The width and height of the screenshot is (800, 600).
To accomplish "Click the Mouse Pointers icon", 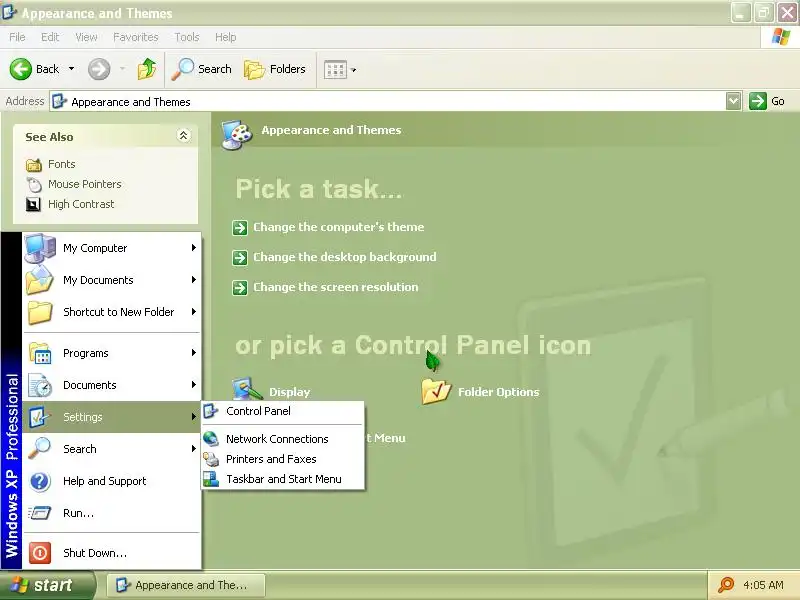I will [34, 184].
